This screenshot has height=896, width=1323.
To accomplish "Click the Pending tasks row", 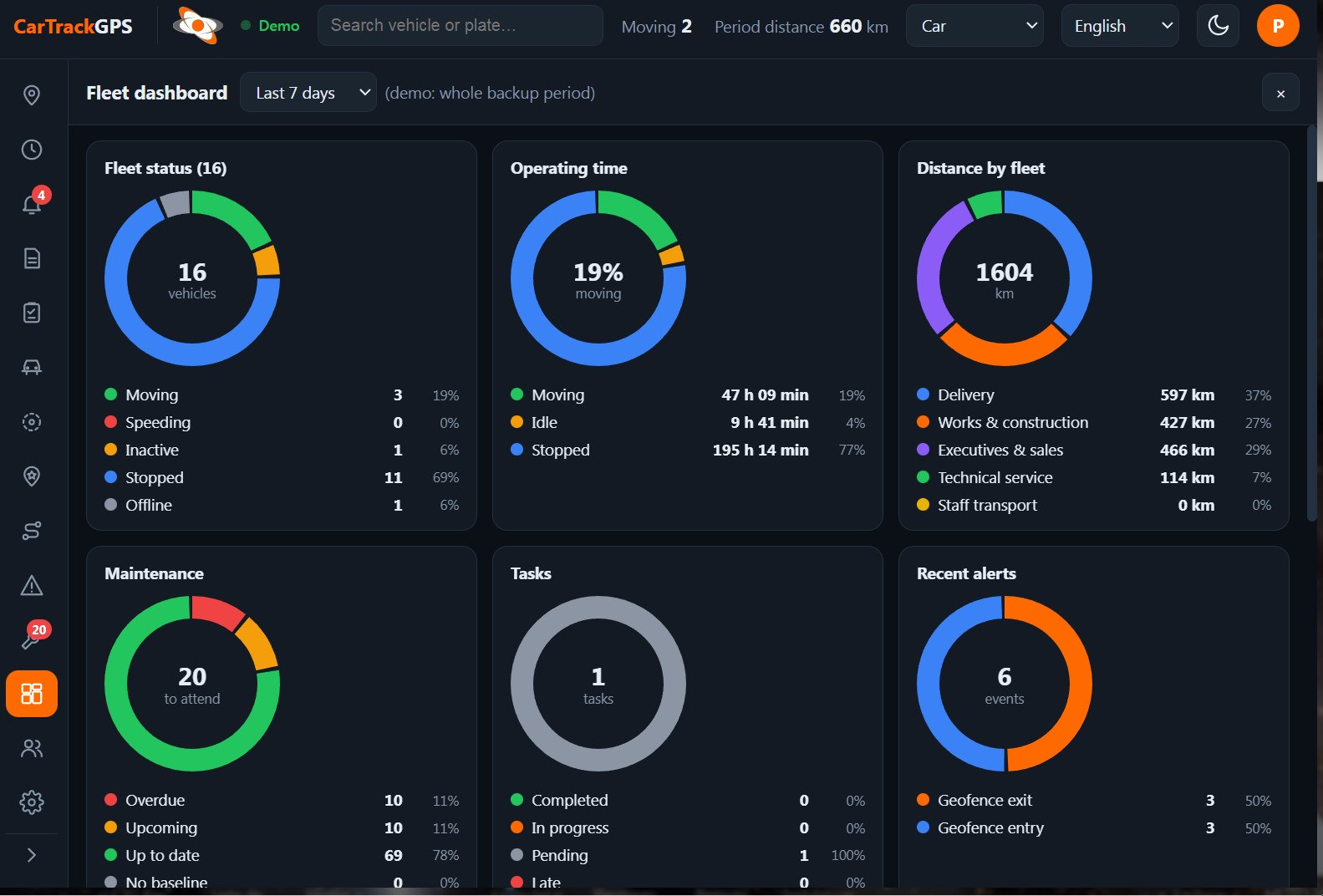I will click(x=688, y=856).
